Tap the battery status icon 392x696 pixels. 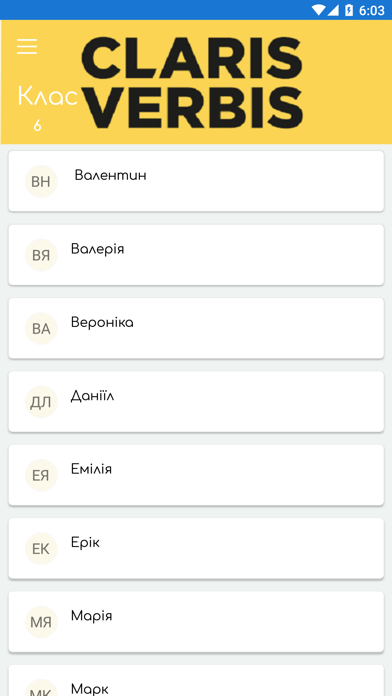pos(349,10)
